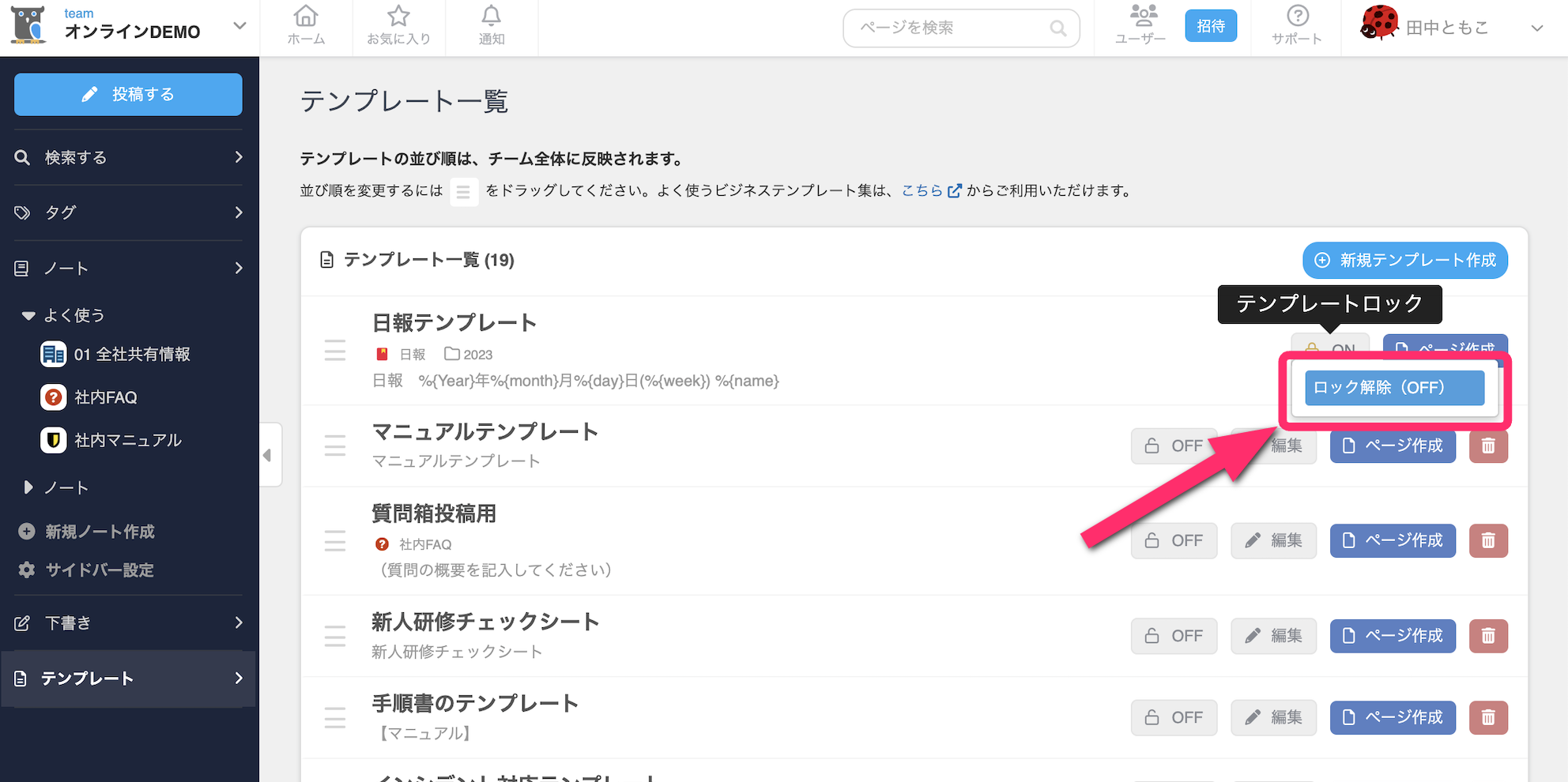This screenshot has height=782, width=1568.
Task: Open the Users icon
Action: point(1140,26)
